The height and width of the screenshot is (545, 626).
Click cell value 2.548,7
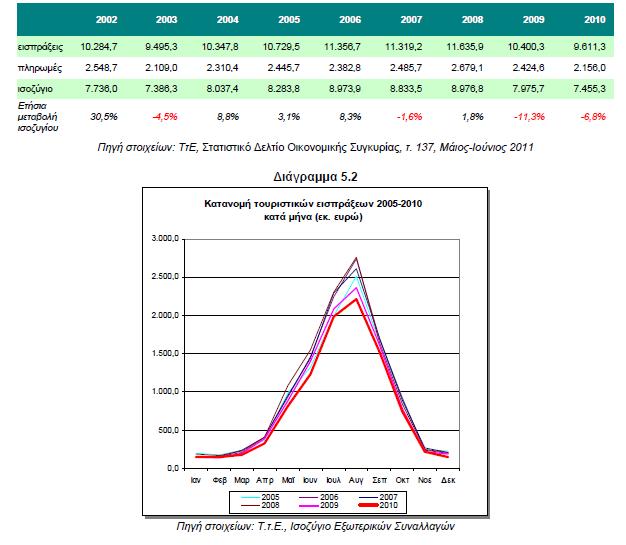(101, 67)
